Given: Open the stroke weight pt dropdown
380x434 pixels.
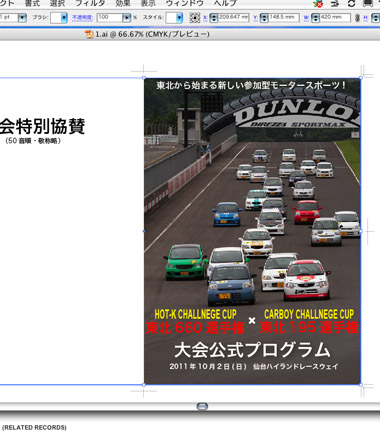Looking at the screenshot, I should (x=22, y=18).
